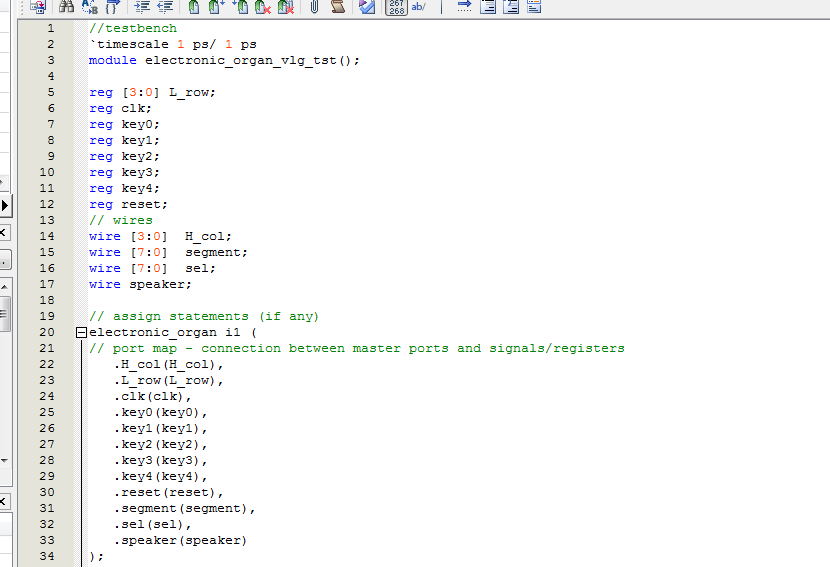
Task: Collapse the electronic_organ i1 code block
Action: (81, 332)
